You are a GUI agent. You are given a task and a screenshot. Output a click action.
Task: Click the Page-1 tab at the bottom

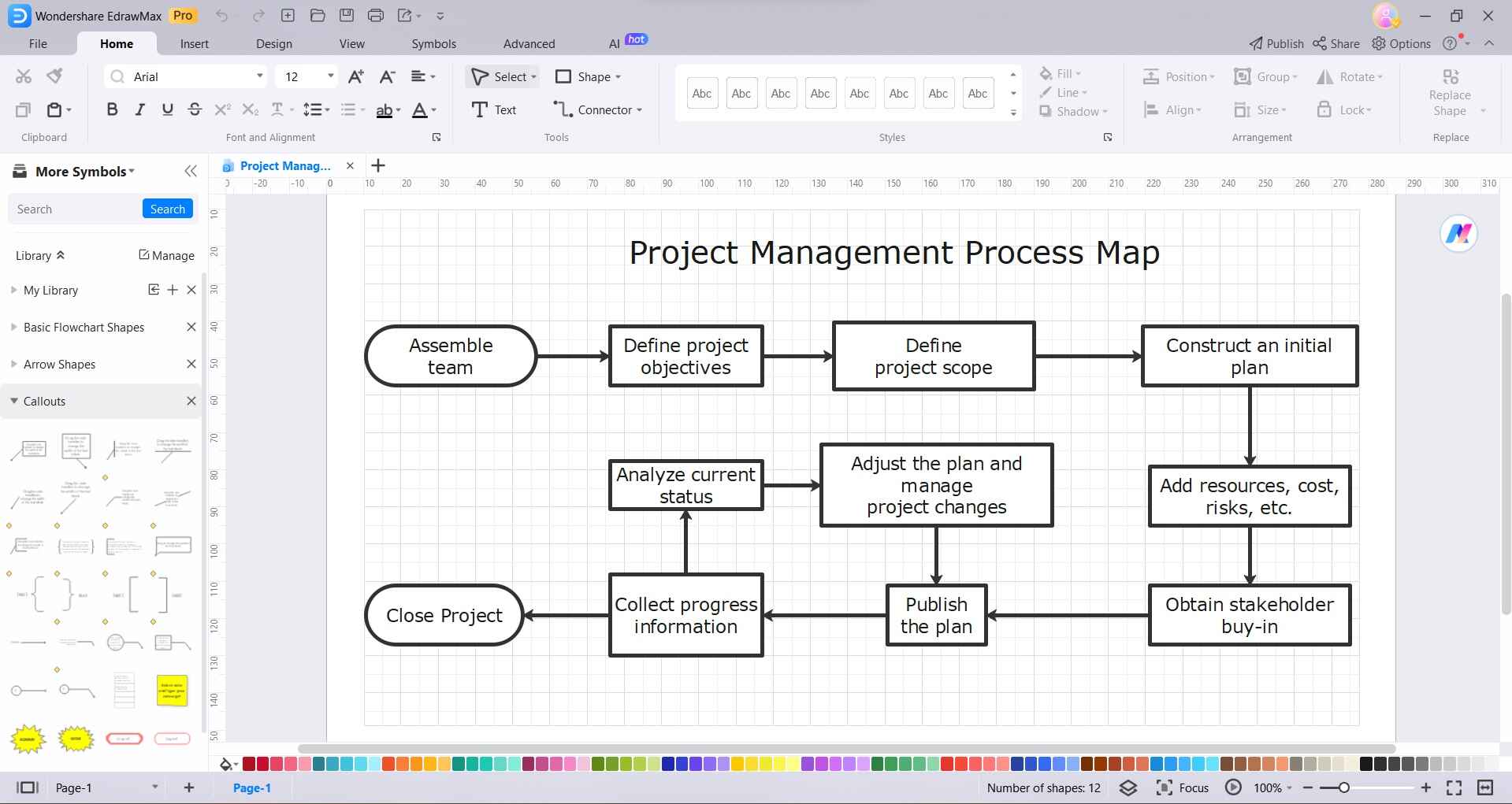point(251,787)
